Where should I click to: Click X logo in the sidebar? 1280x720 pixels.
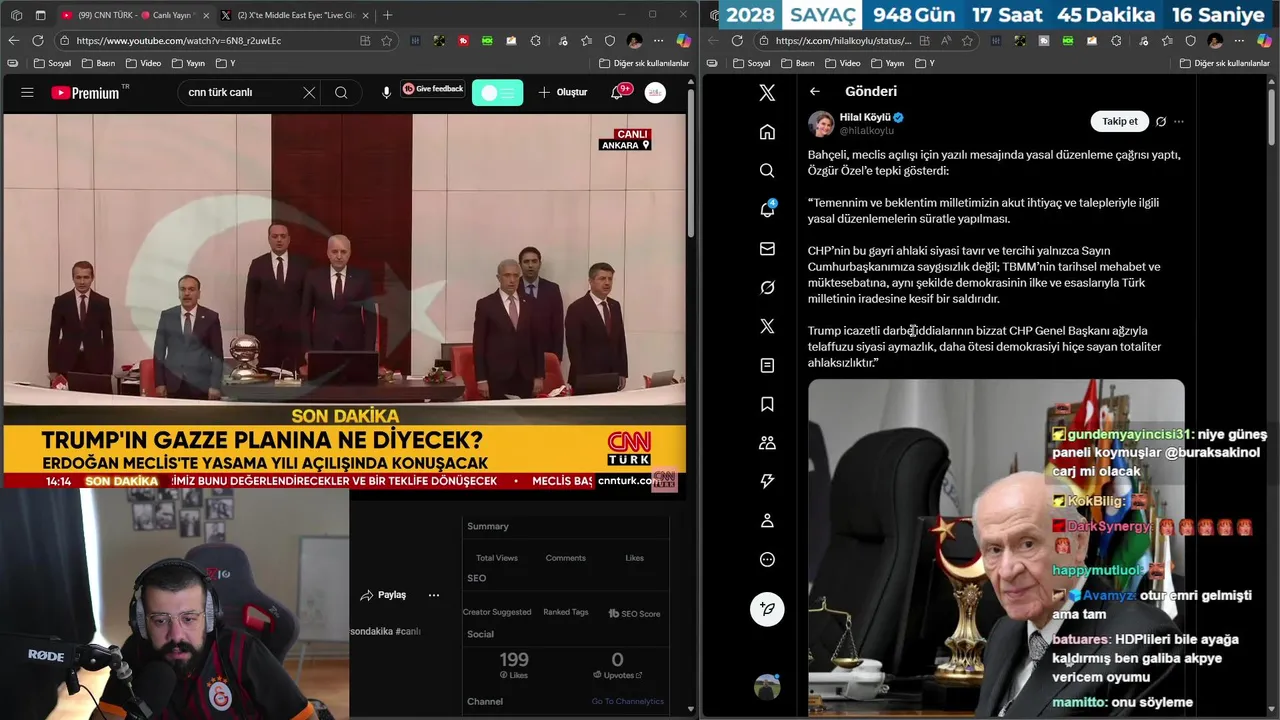pos(767,93)
